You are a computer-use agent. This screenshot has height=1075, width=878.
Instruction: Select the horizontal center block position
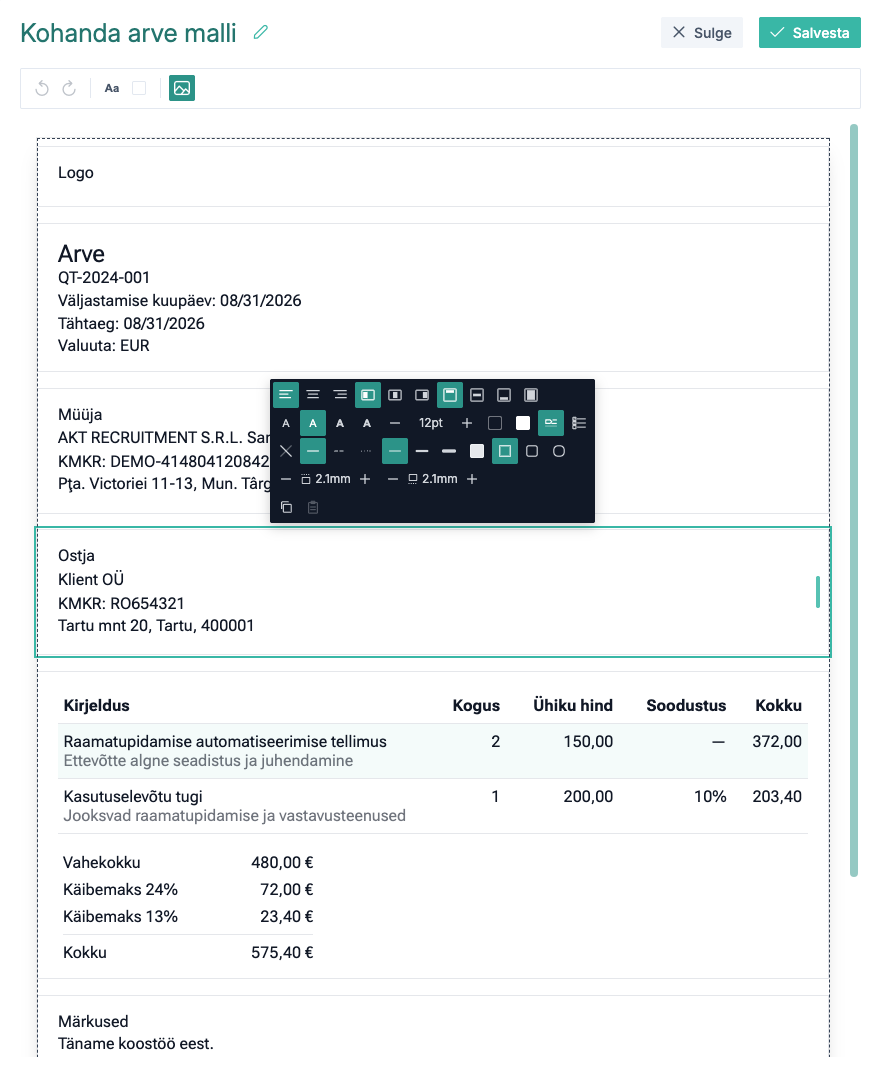pos(395,395)
